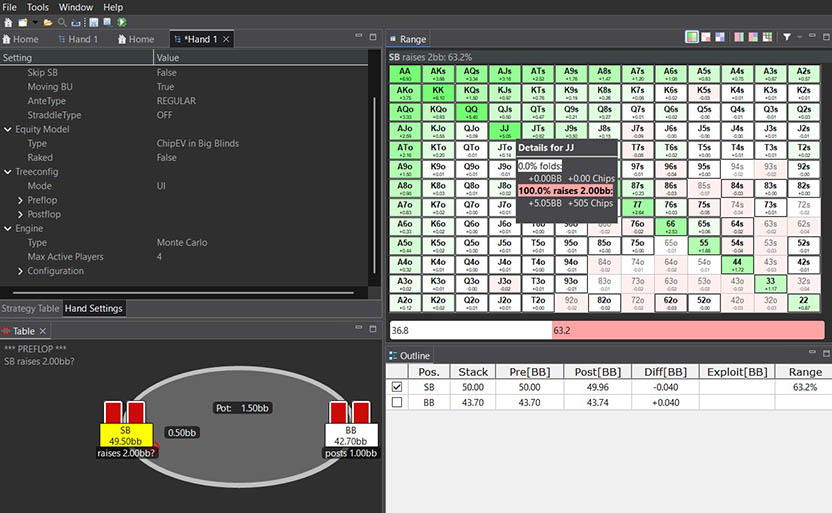The height and width of the screenshot is (513, 832).
Task: Select the Monte Carlo engine type value
Action: pos(182,242)
